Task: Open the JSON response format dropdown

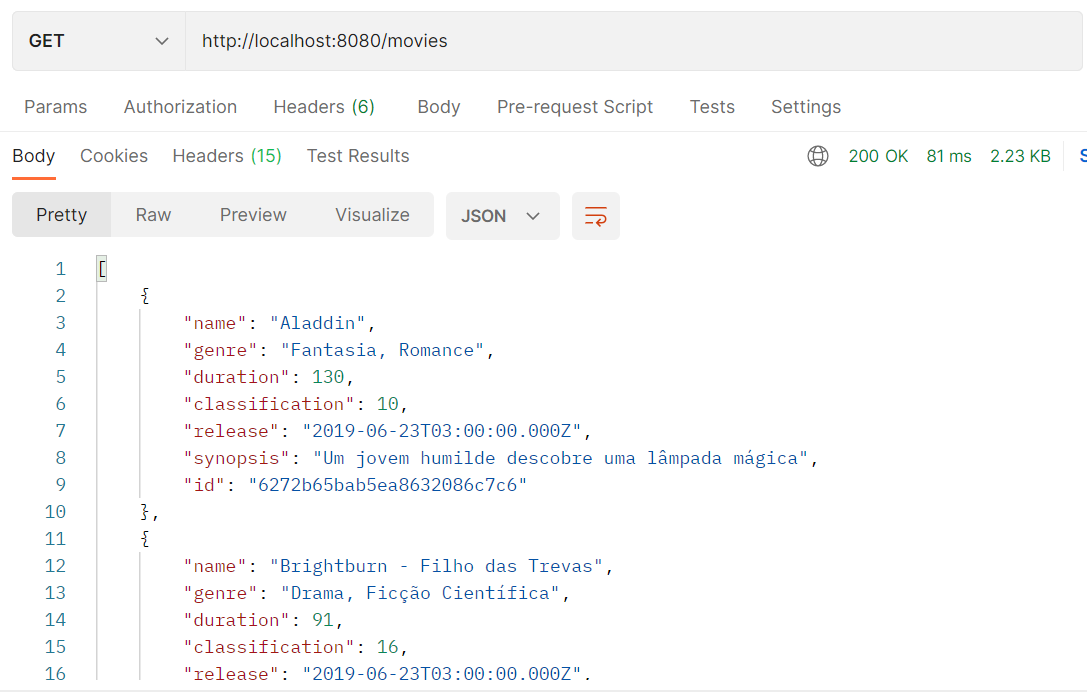Action: pos(502,216)
